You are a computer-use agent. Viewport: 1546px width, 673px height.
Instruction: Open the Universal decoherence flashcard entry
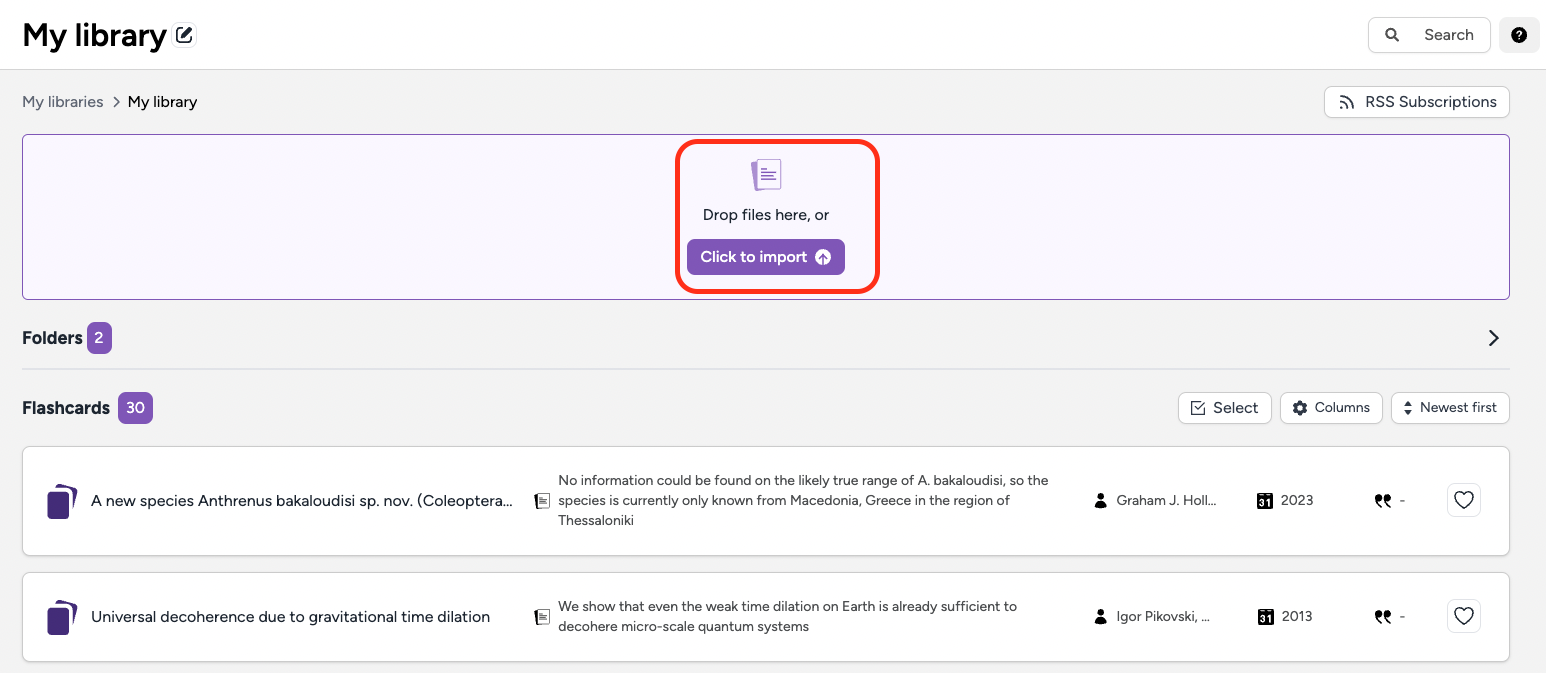click(x=290, y=616)
